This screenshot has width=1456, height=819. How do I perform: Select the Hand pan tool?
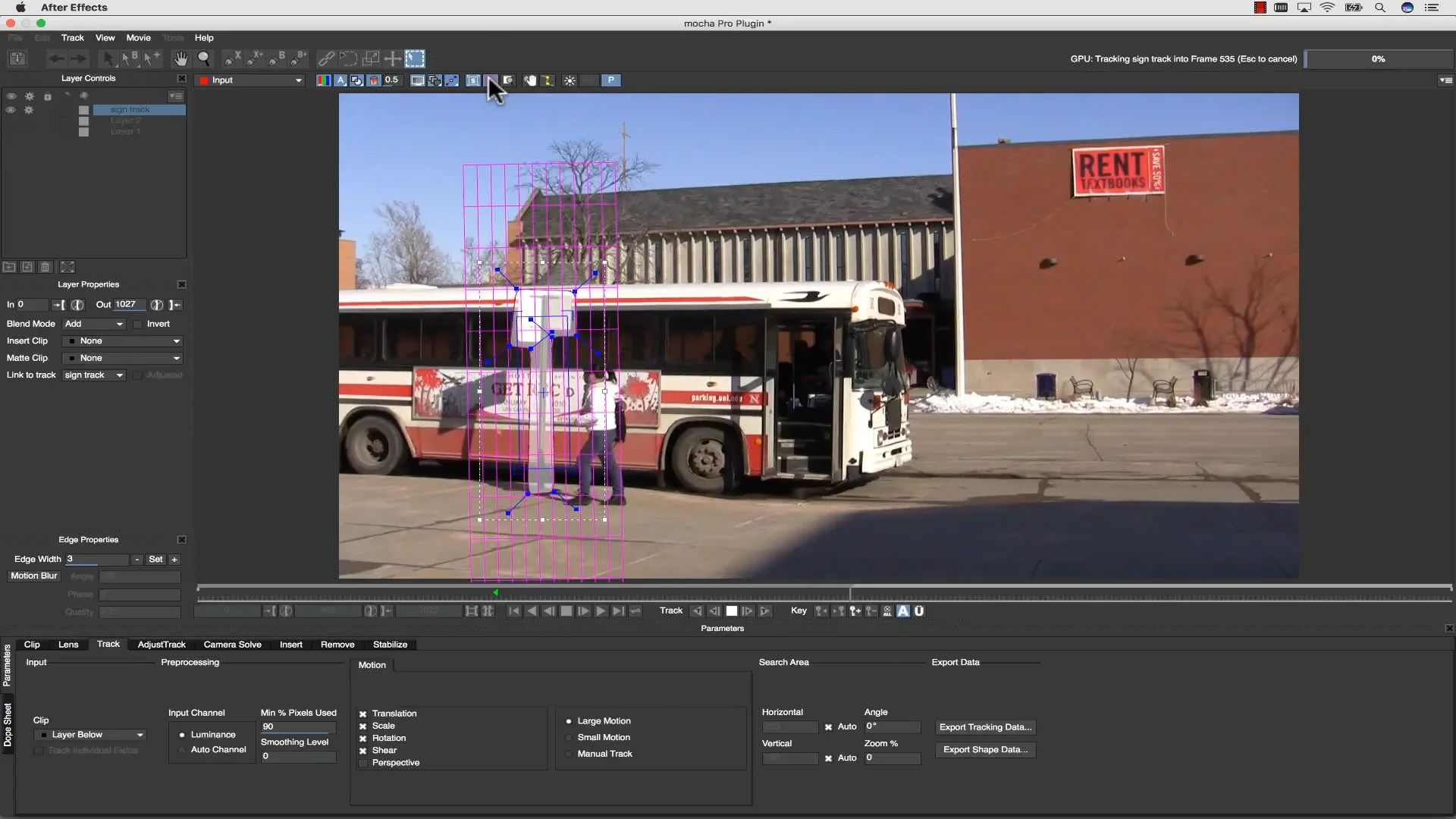(181, 58)
